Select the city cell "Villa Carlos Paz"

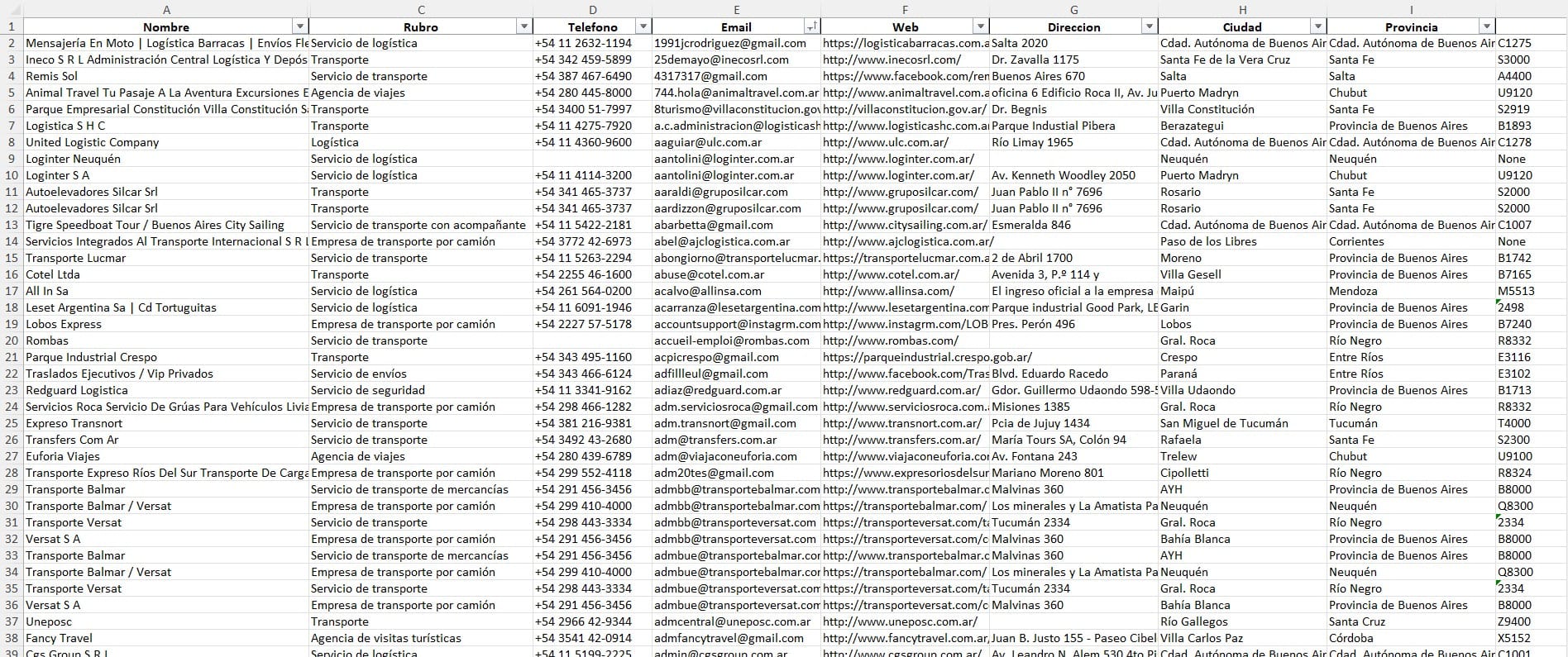(1242, 638)
